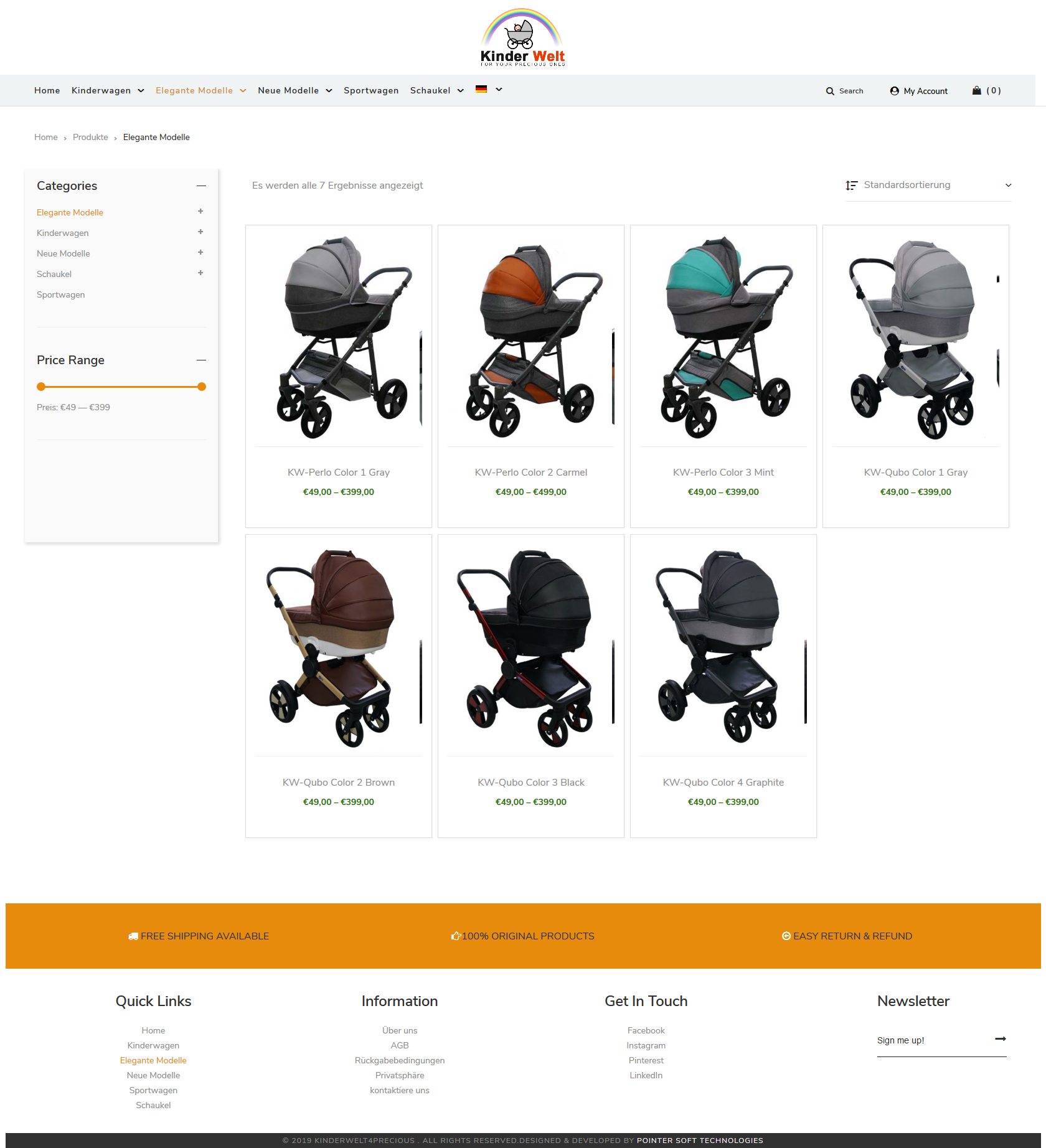The height and width of the screenshot is (1148, 1046).
Task: Click the search magnifier icon
Action: [x=829, y=91]
